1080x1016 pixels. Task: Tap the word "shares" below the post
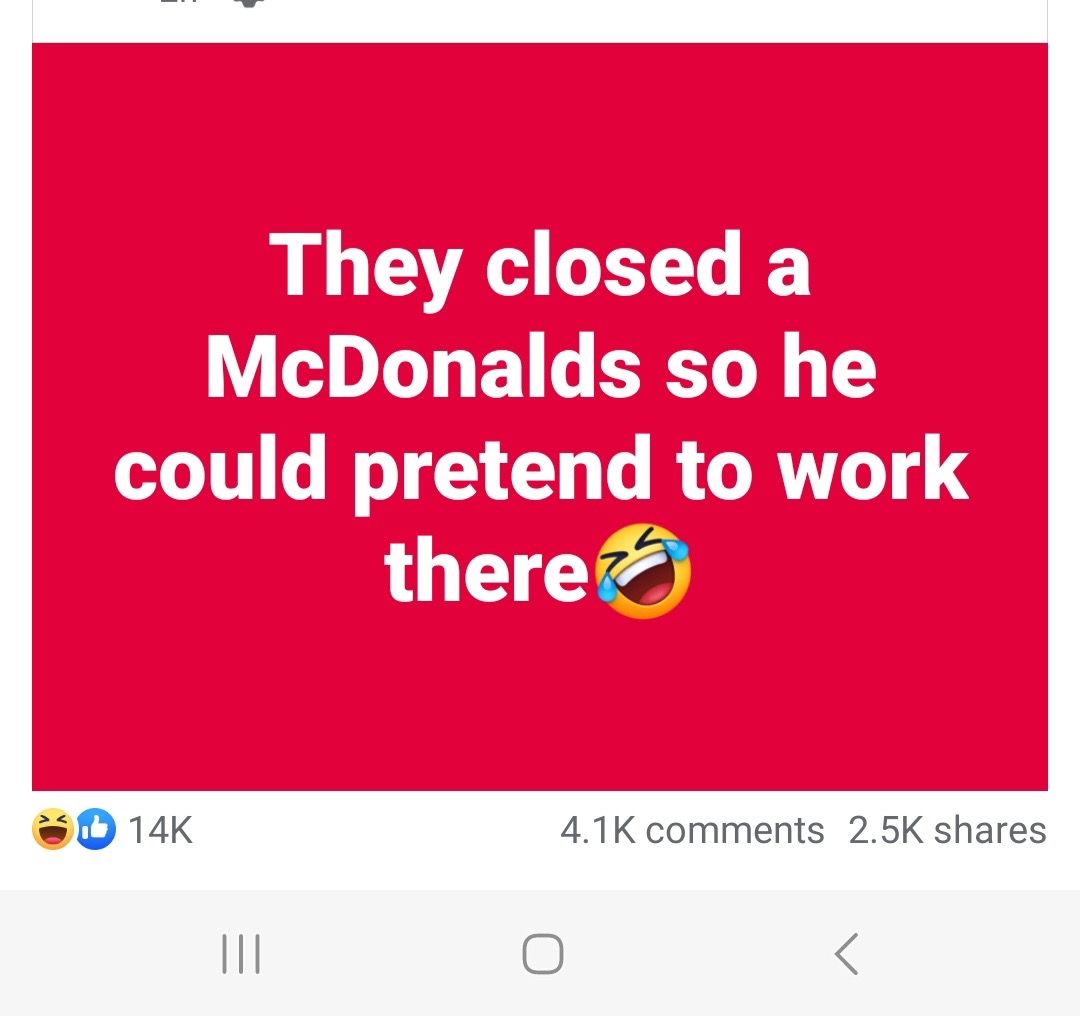point(990,830)
